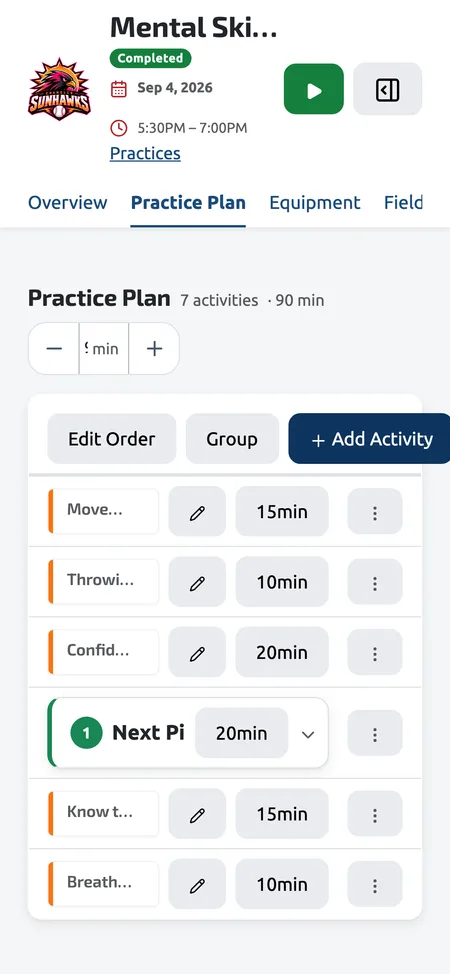Switch to the Overview tab
450x974 pixels.
point(68,203)
